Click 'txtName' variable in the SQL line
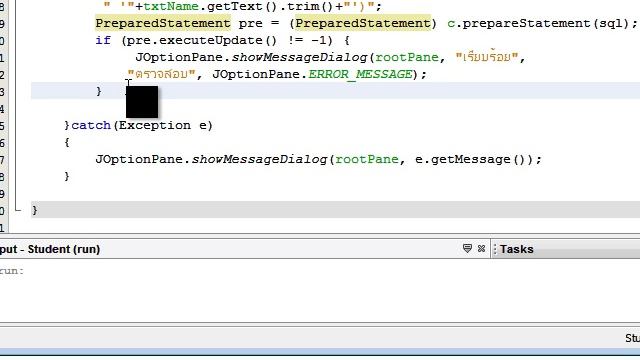This screenshot has width=640, height=360. 171,6
